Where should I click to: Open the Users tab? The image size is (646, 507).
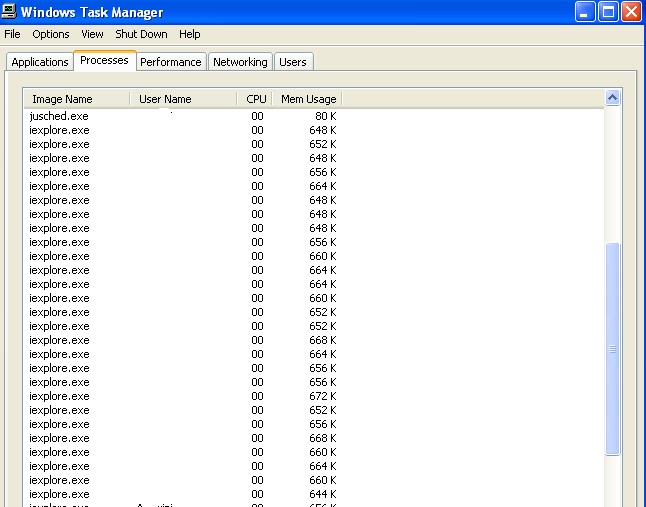tap(293, 62)
